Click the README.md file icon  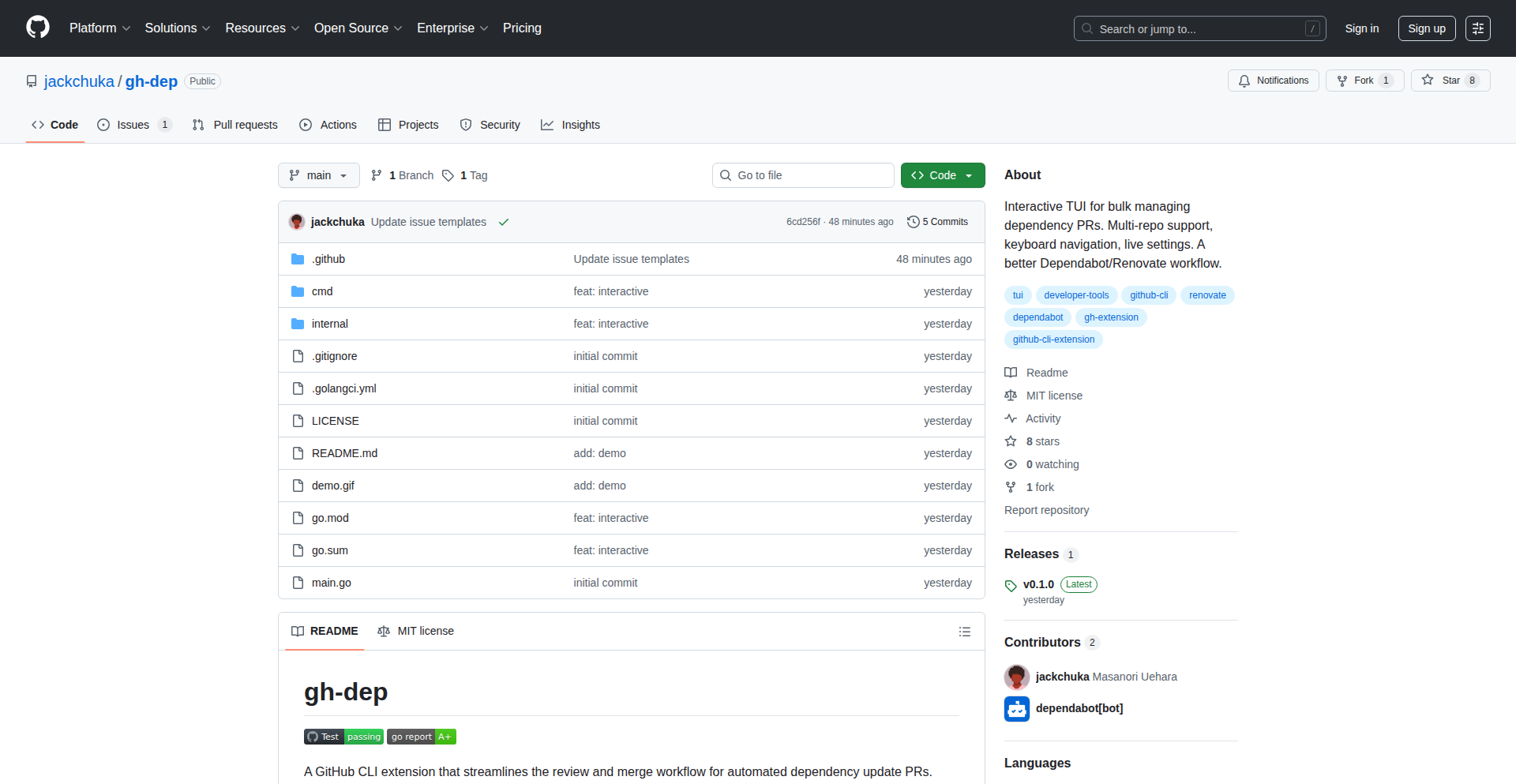point(298,453)
